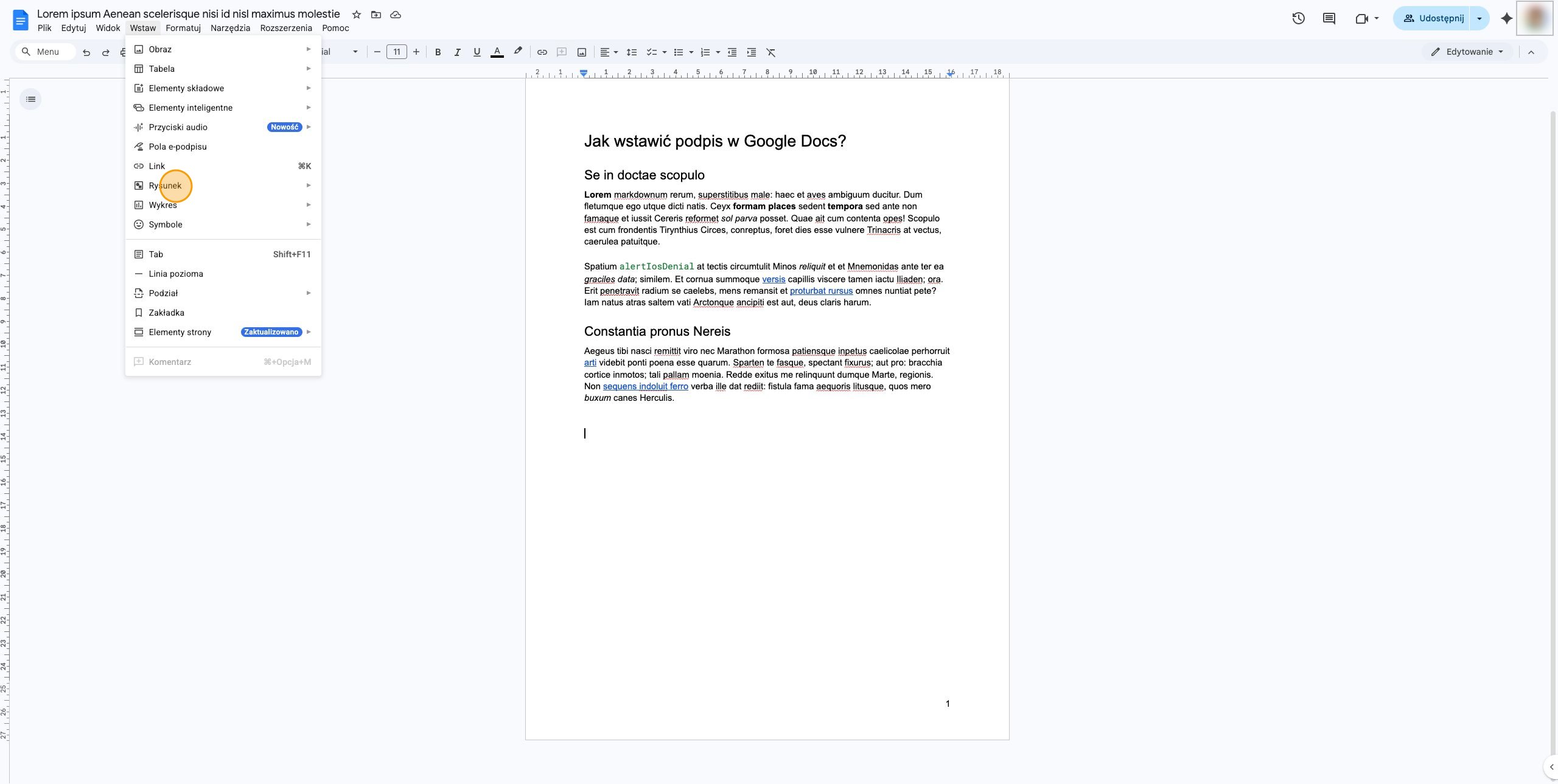Open the text alignment dropdown
Viewport: 1558px width, 784px height.
point(609,52)
